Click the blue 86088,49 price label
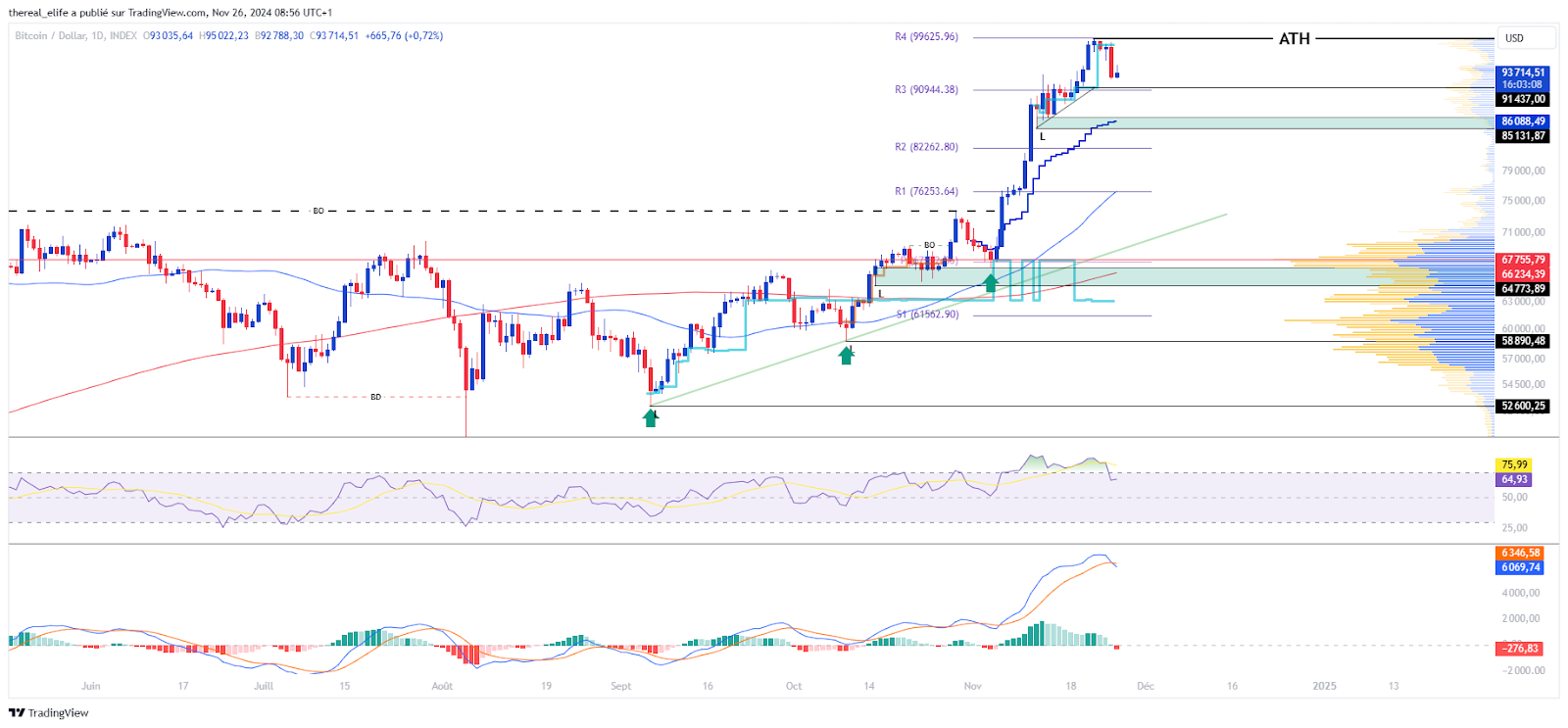Viewport: 1568px width, 728px height. coord(1523,122)
